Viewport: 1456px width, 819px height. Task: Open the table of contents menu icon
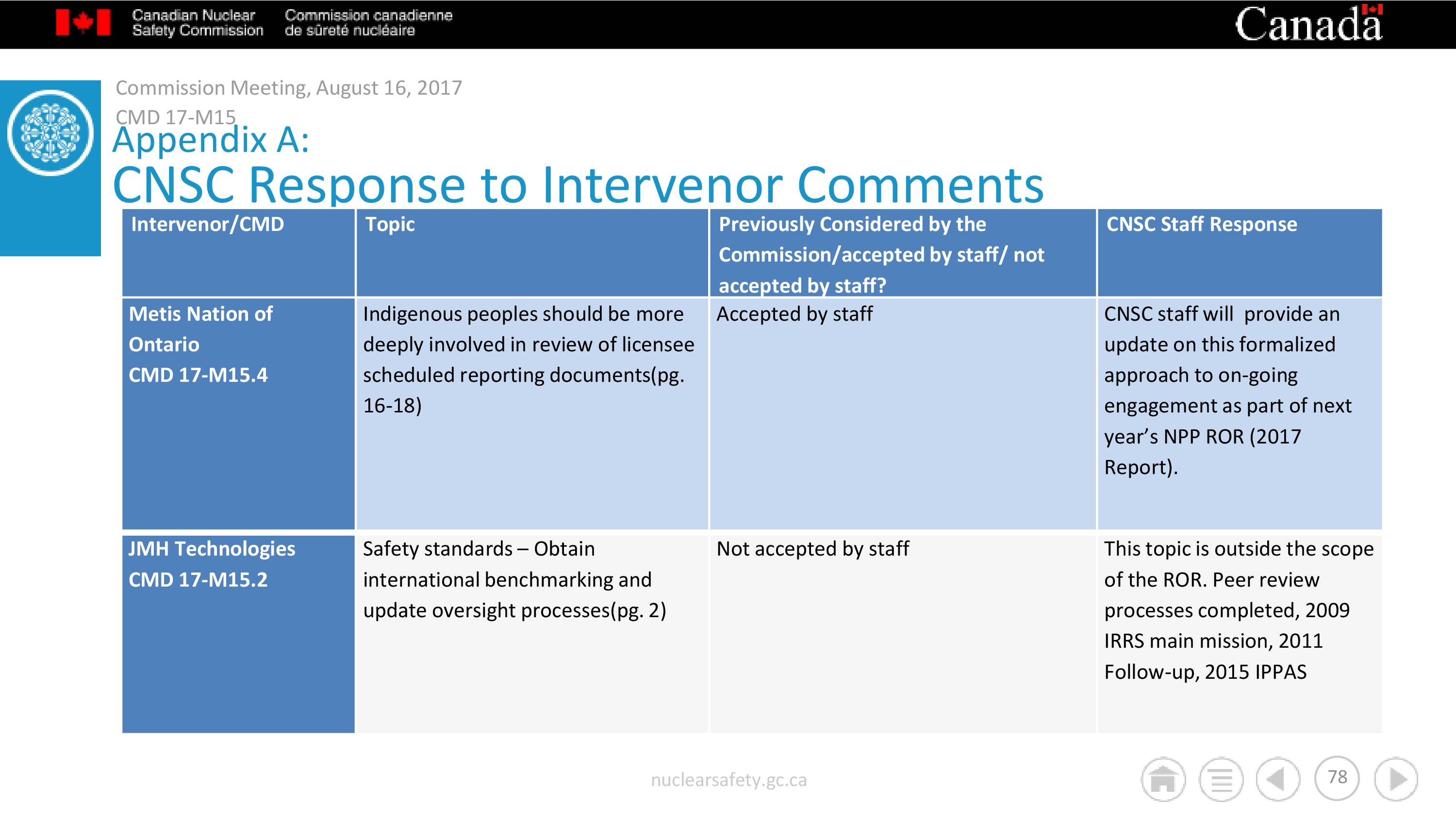click(1221, 779)
